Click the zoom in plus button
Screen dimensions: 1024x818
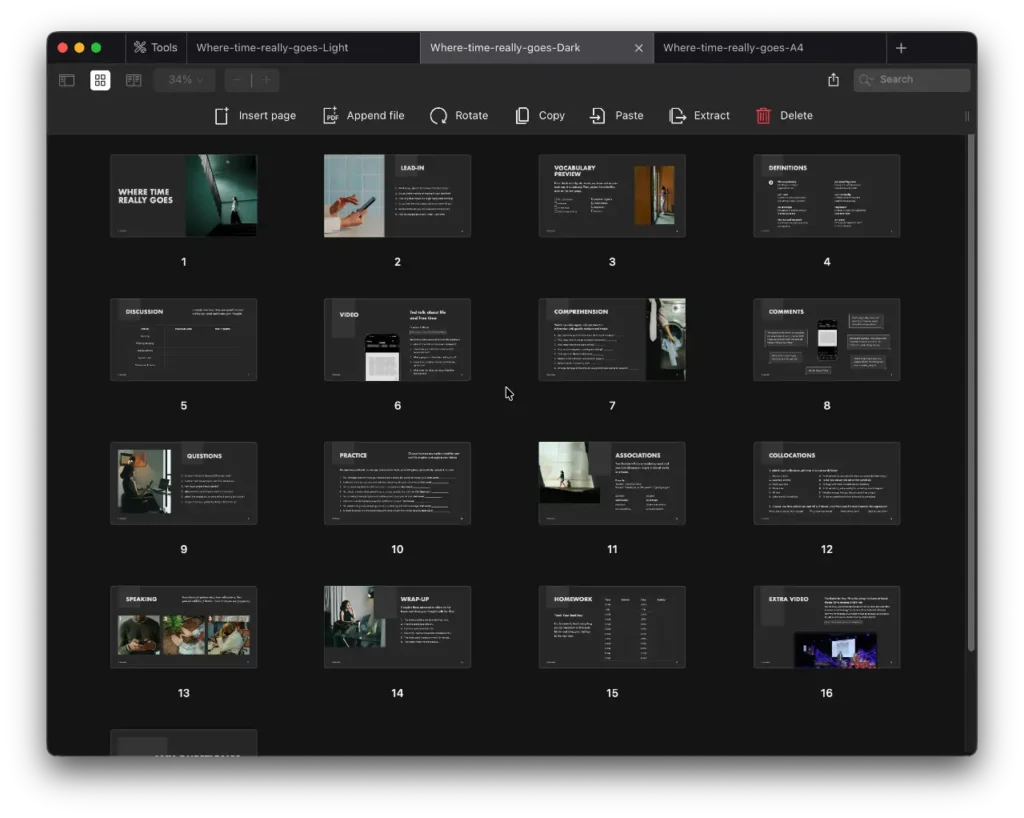point(266,80)
